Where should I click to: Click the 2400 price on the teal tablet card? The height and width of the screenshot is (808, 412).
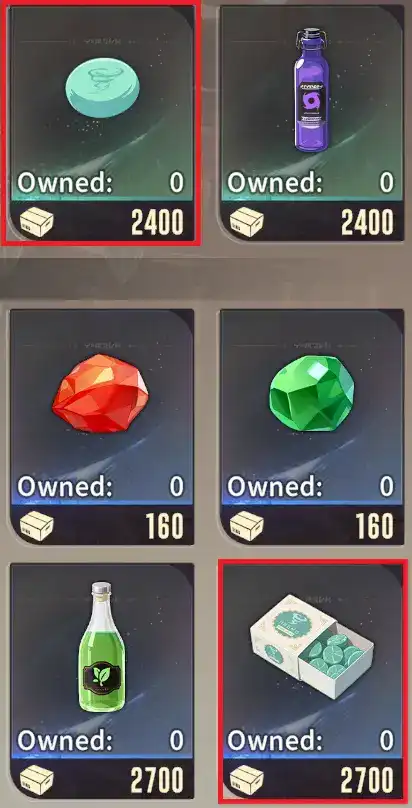coord(157,223)
